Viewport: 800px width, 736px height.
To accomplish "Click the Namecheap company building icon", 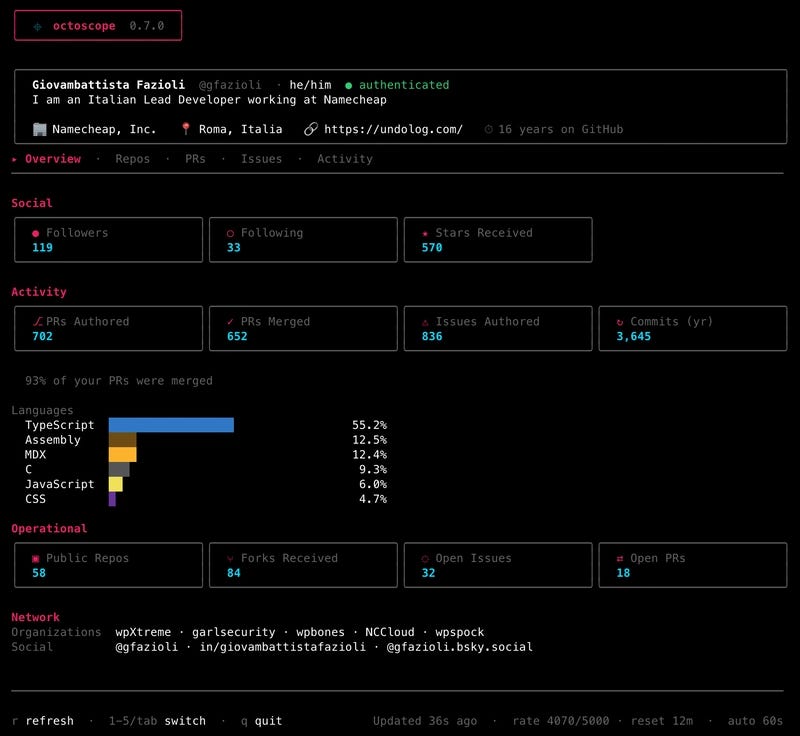I will coord(39,130).
